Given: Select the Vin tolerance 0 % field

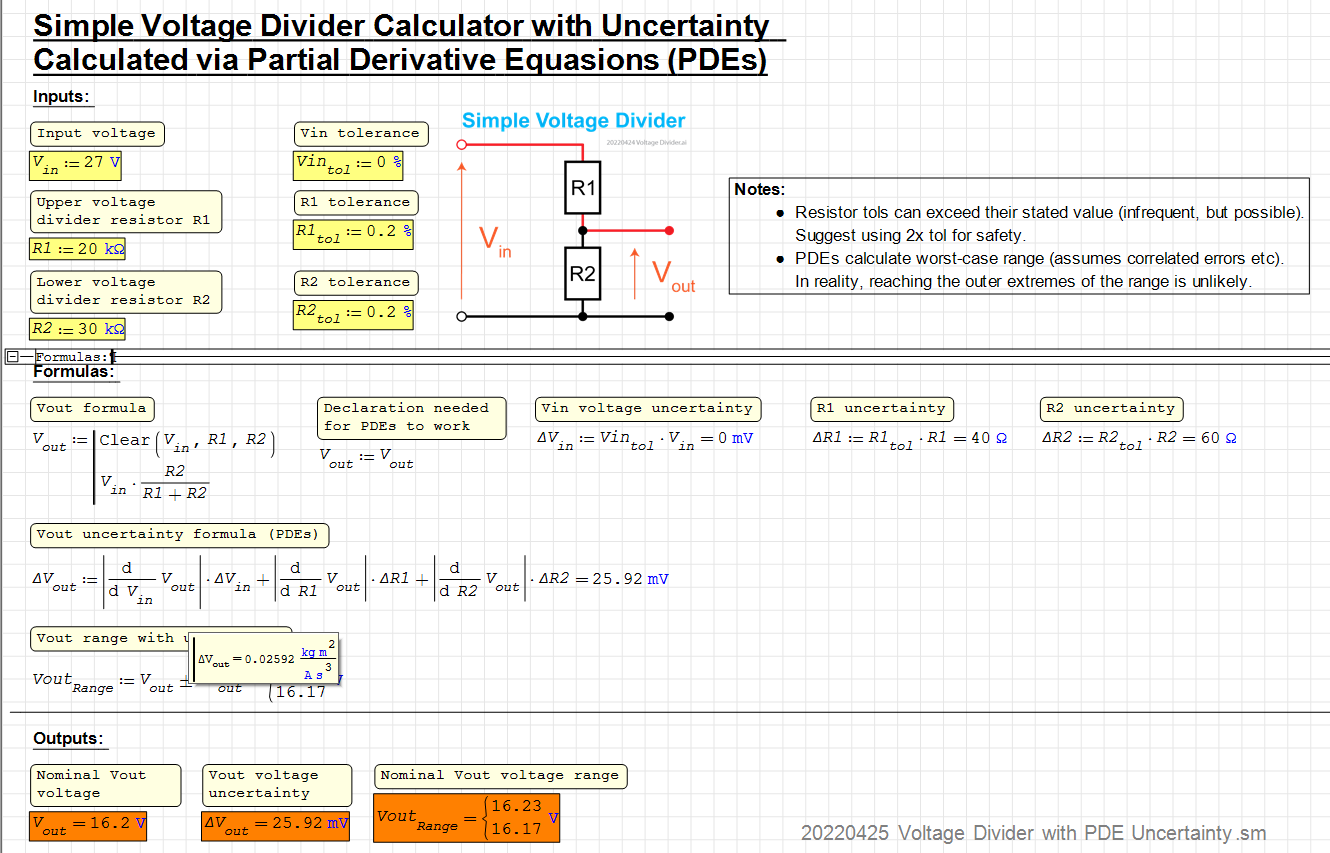Looking at the screenshot, I should pyautogui.click(x=347, y=165).
